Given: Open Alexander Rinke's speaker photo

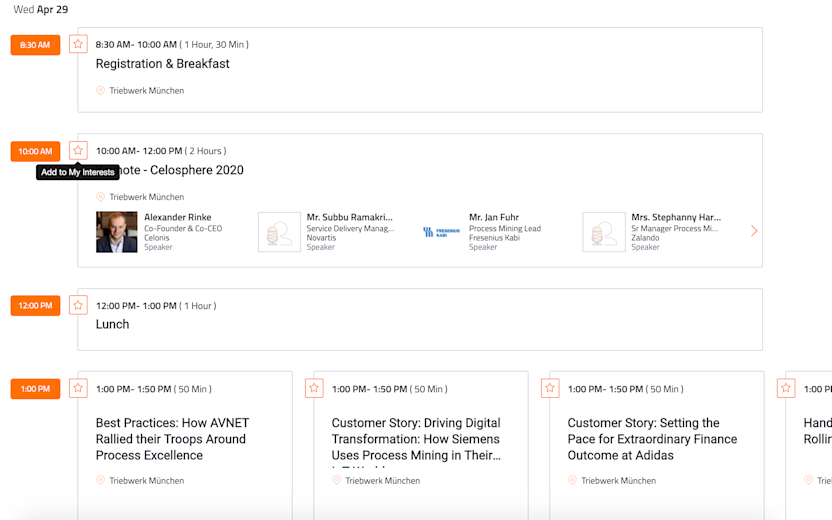Looking at the screenshot, I should pyautogui.click(x=117, y=232).
